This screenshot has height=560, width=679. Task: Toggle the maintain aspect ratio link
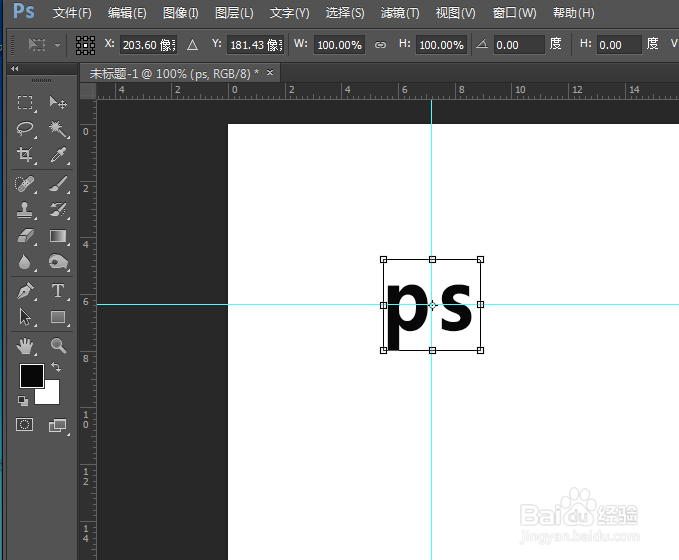[x=380, y=45]
